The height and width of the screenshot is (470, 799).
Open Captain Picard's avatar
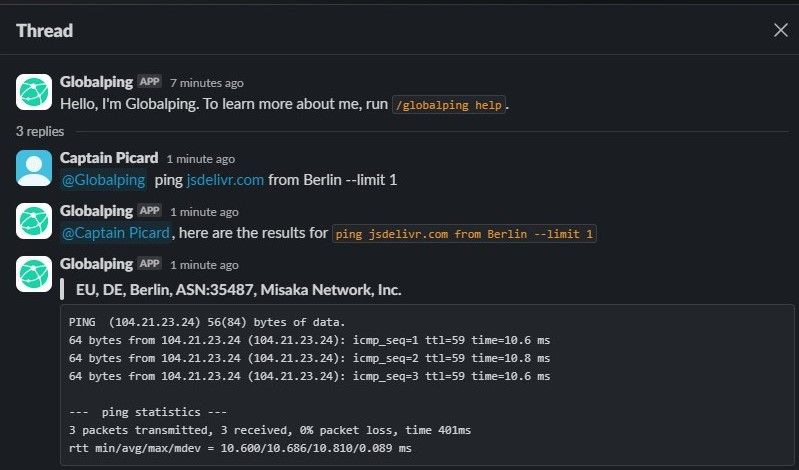tap(34, 168)
